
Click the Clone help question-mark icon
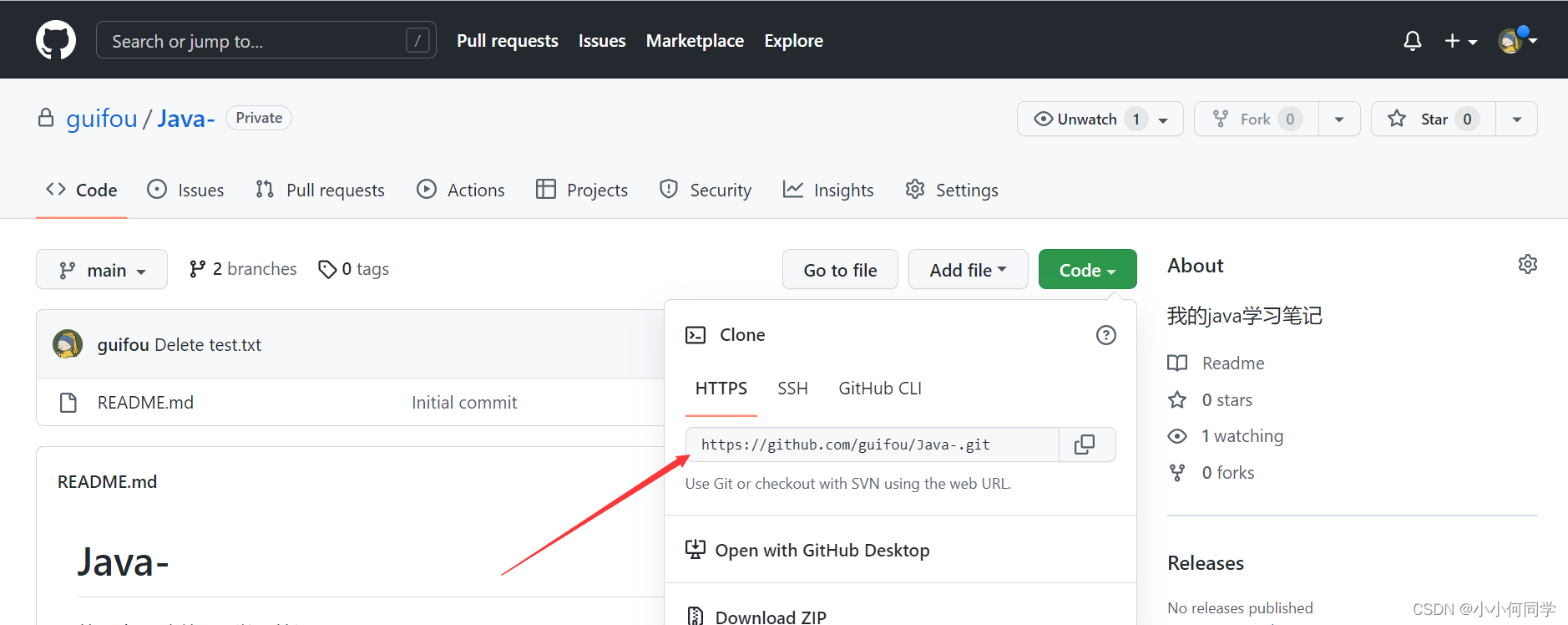tap(1105, 335)
